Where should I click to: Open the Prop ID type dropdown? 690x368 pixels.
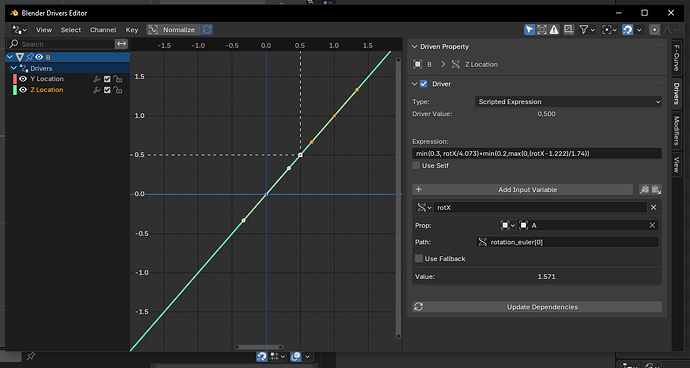(507, 225)
